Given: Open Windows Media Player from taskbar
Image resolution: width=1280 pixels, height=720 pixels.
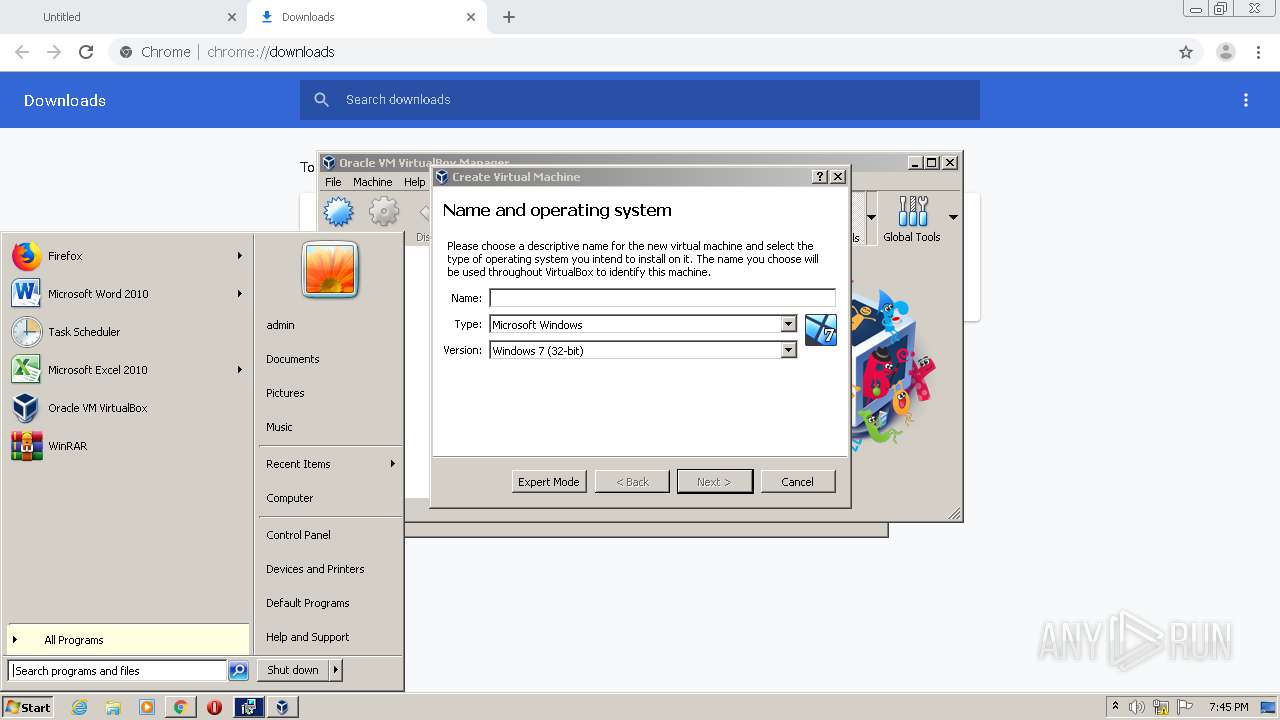Looking at the screenshot, I should [147, 707].
